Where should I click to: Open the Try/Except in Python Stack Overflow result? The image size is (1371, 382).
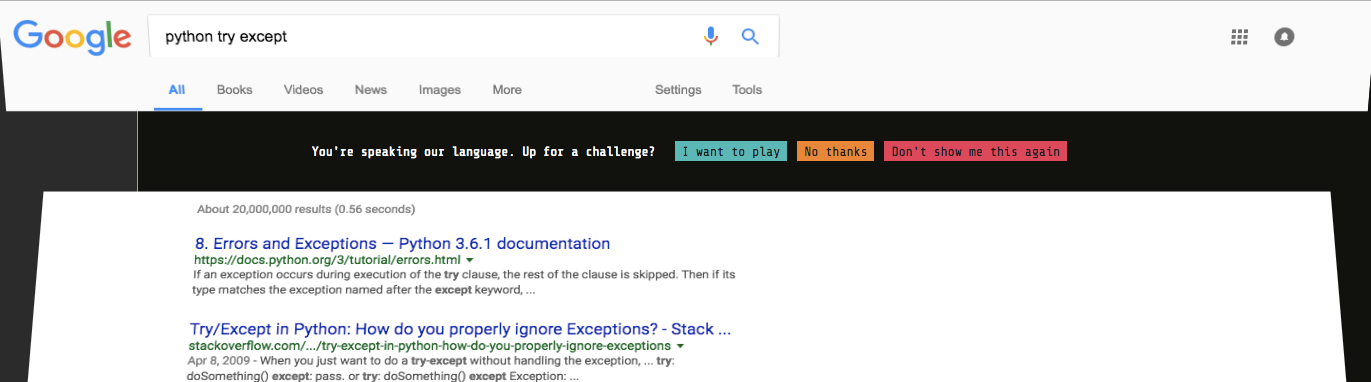tap(461, 328)
